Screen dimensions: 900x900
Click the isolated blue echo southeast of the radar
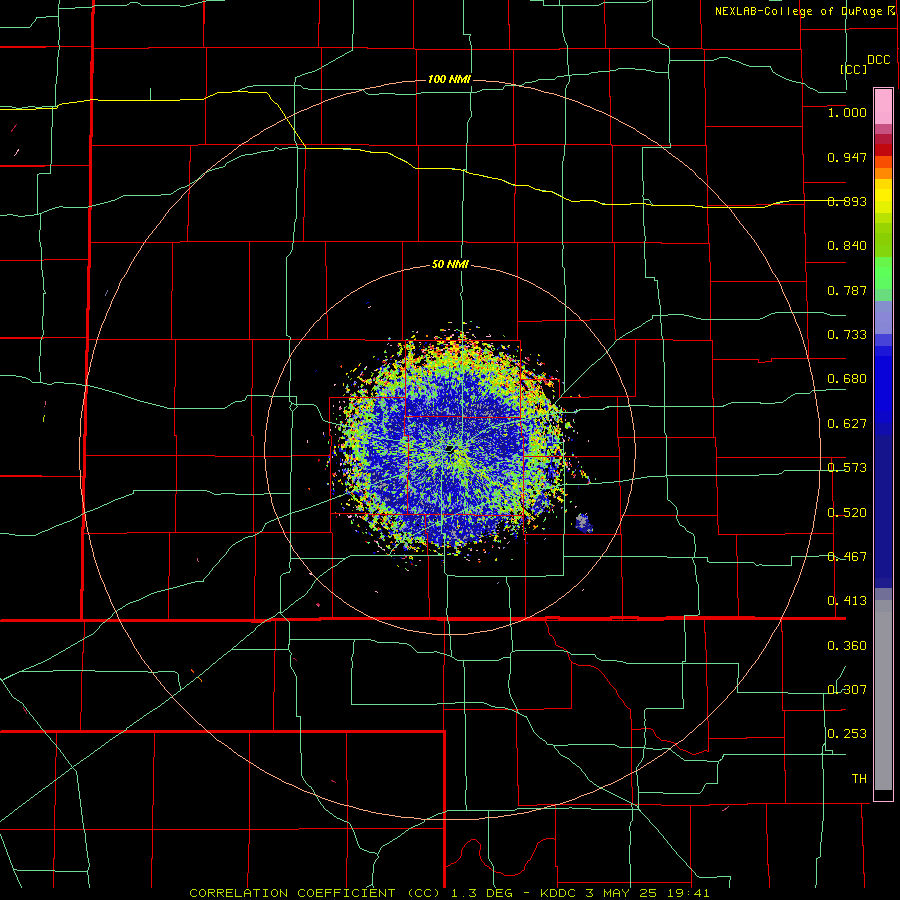pyautogui.click(x=584, y=523)
